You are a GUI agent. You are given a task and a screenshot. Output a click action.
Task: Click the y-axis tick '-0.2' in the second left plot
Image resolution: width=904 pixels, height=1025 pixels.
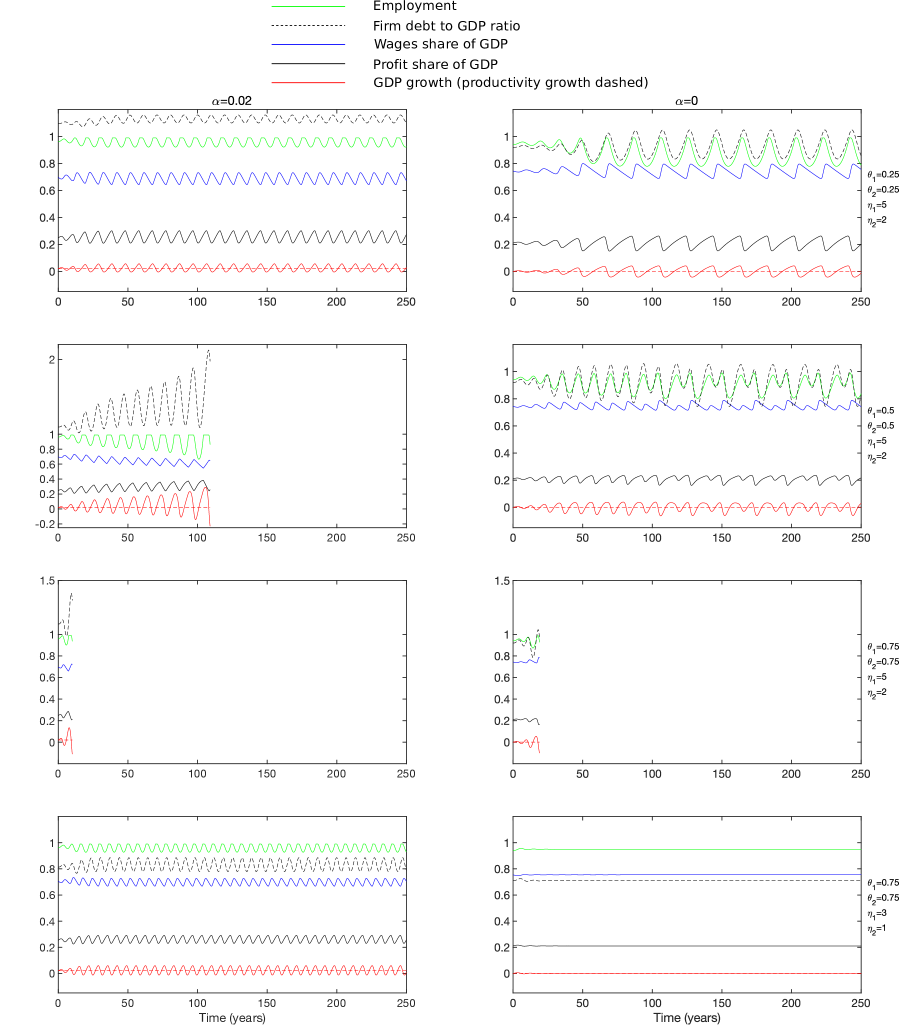45,524
